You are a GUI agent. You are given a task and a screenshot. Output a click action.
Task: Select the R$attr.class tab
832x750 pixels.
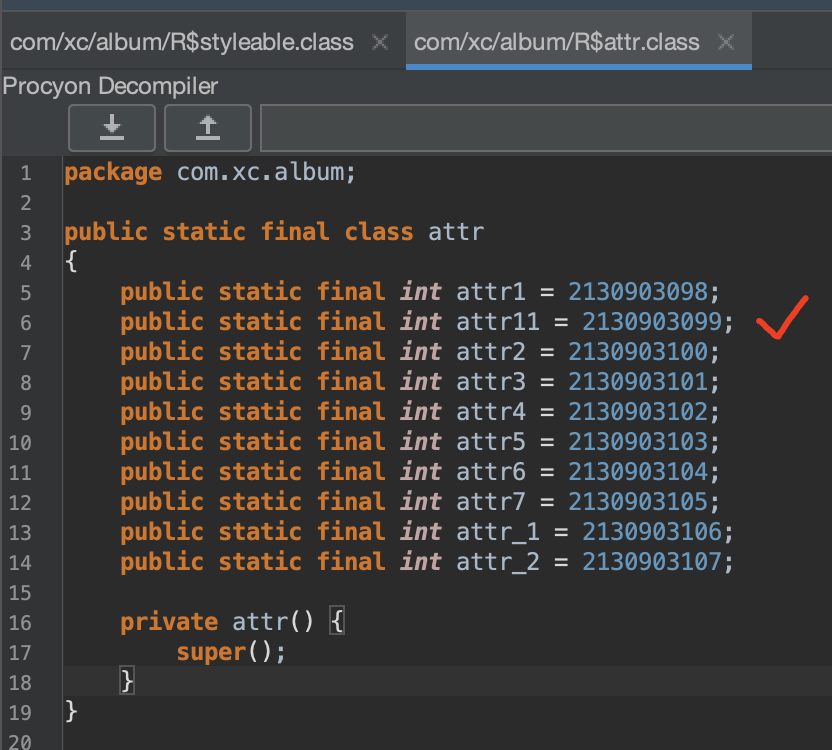[556, 42]
